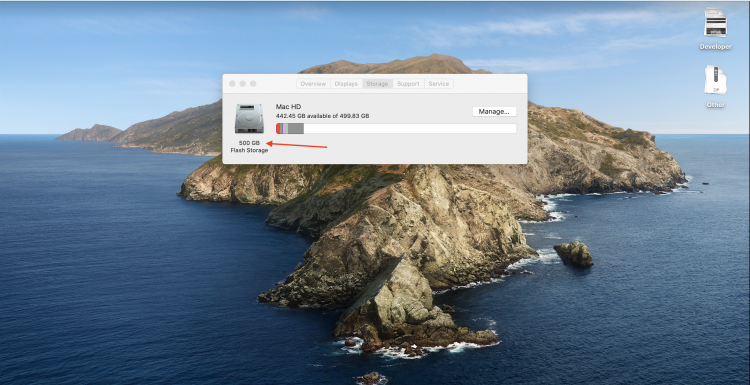Select the Mac HD hard drive icon
Viewport: 750px width, 385px height.
click(249, 119)
